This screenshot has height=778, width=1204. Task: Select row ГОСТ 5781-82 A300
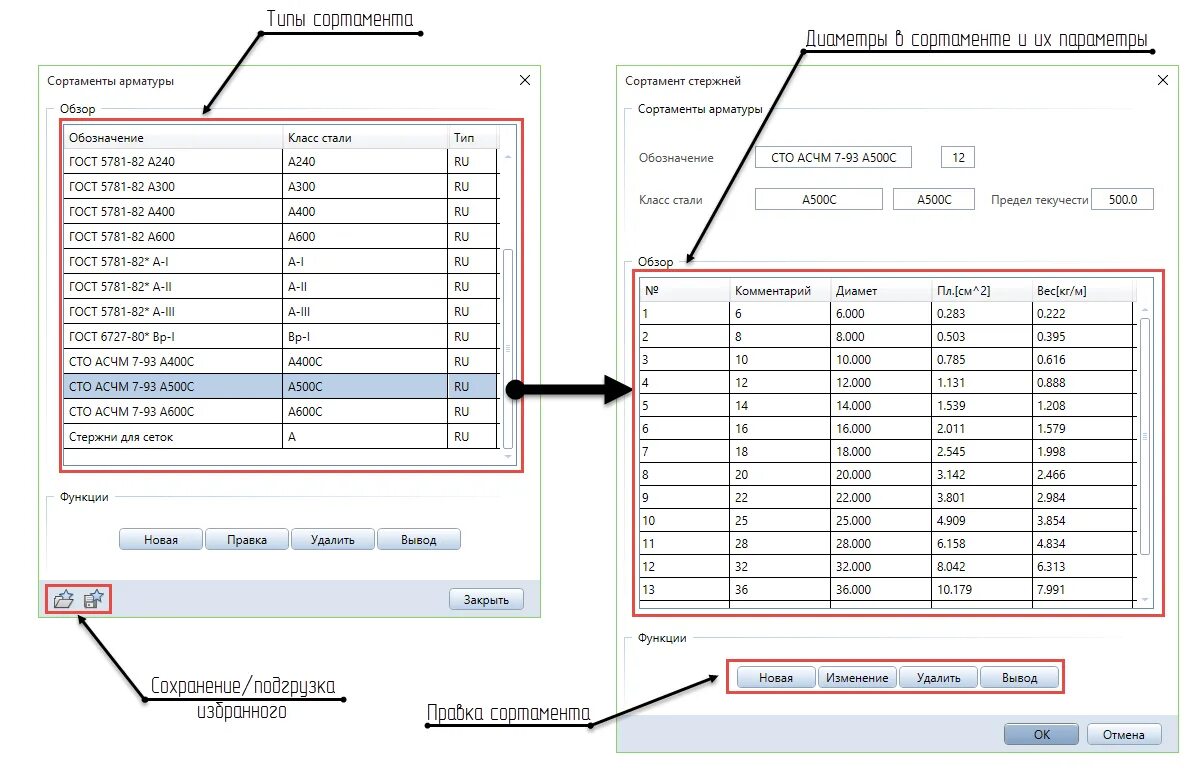pos(281,186)
